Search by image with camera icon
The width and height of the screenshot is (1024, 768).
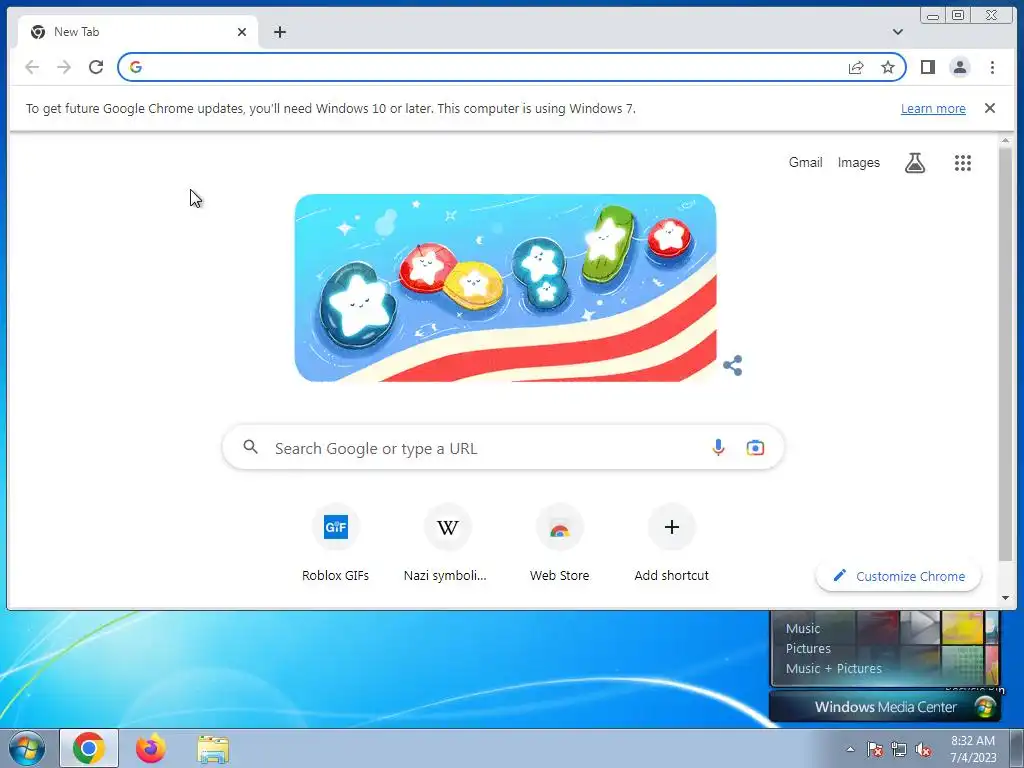point(755,448)
